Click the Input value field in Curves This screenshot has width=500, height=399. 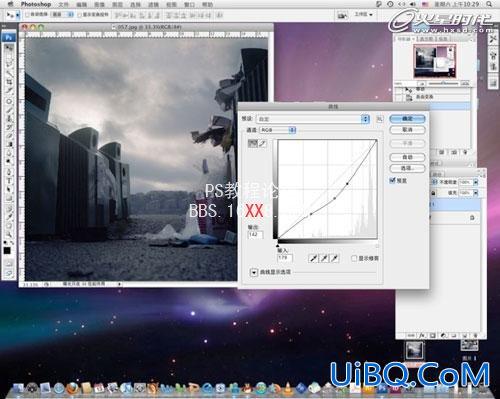click(284, 258)
